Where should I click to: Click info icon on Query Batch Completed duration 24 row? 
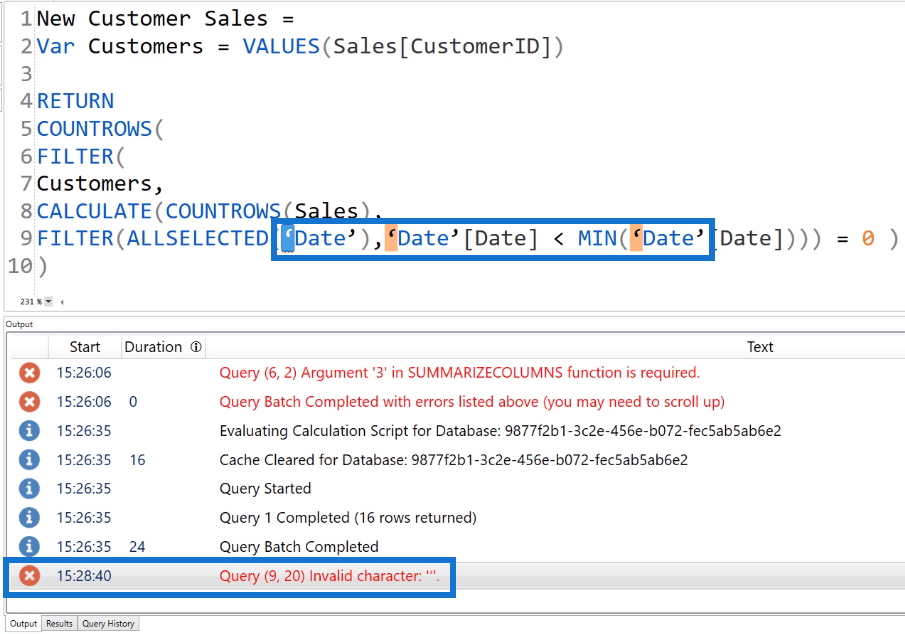(x=29, y=546)
